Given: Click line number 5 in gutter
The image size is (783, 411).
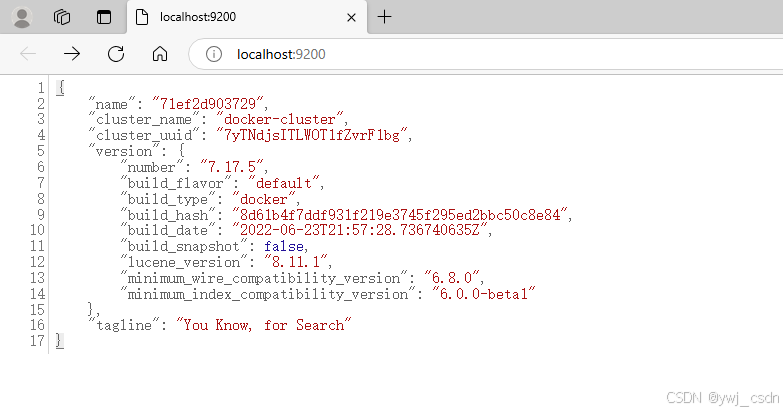Looking at the screenshot, I should click(40, 151).
